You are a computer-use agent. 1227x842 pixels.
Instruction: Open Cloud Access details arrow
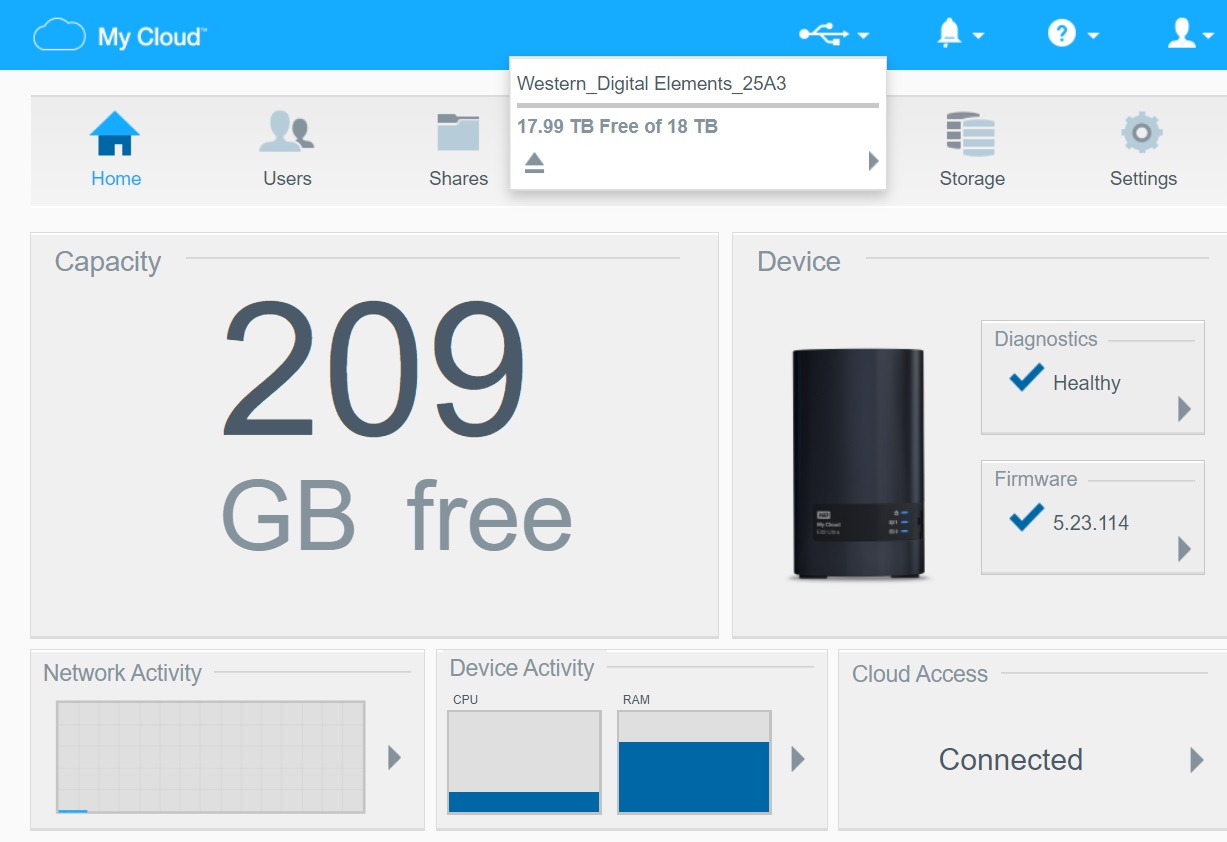[1196, 760]
